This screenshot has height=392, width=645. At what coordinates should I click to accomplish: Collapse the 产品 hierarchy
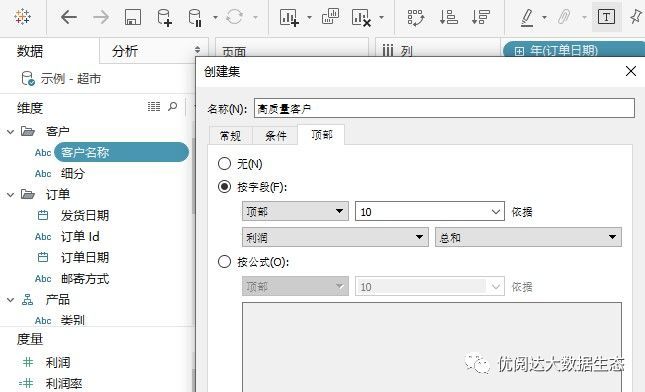coord(11,300)
